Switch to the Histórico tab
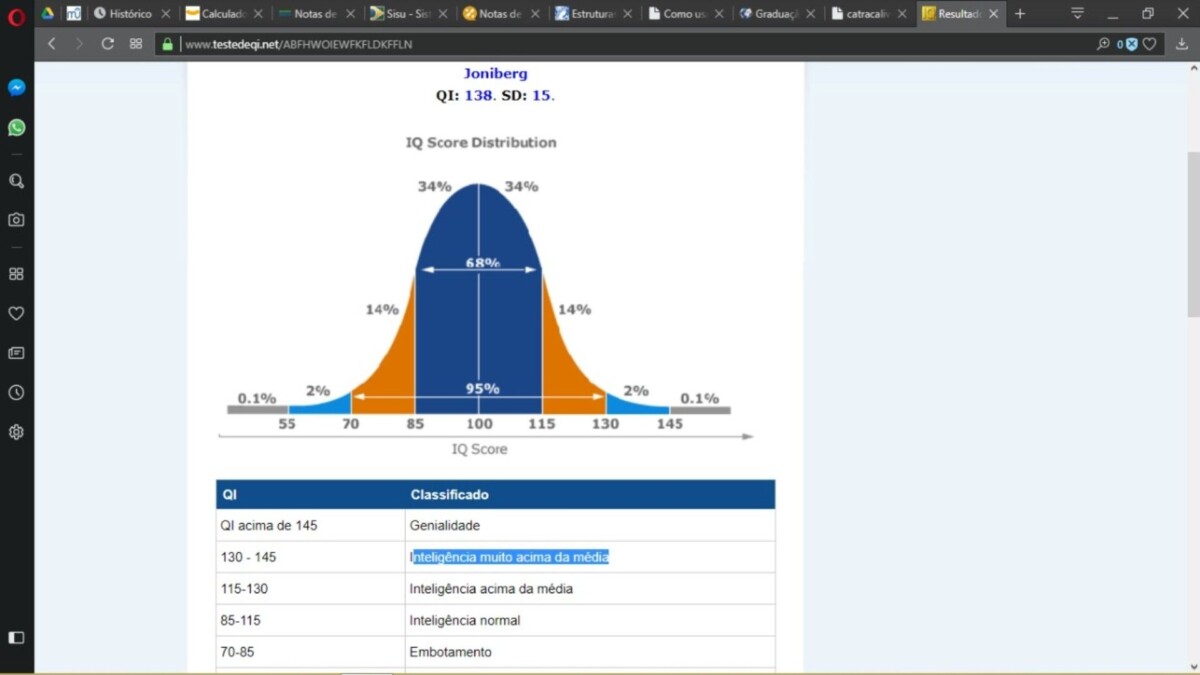Image resolution: width=1200 pixels, height=675 pixels. 130,14
